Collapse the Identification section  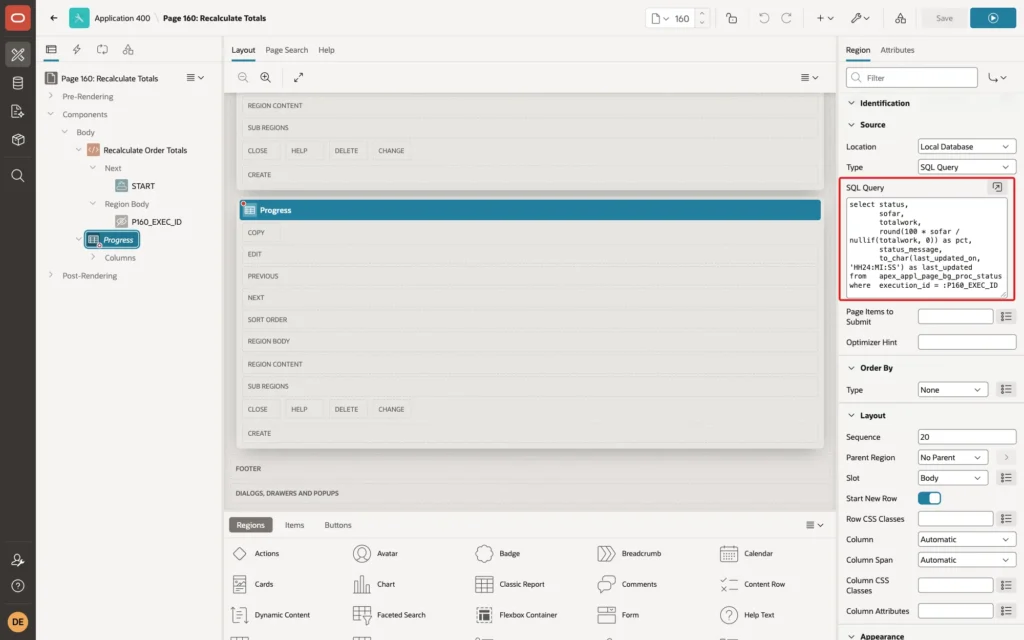[x=851, y=103]
